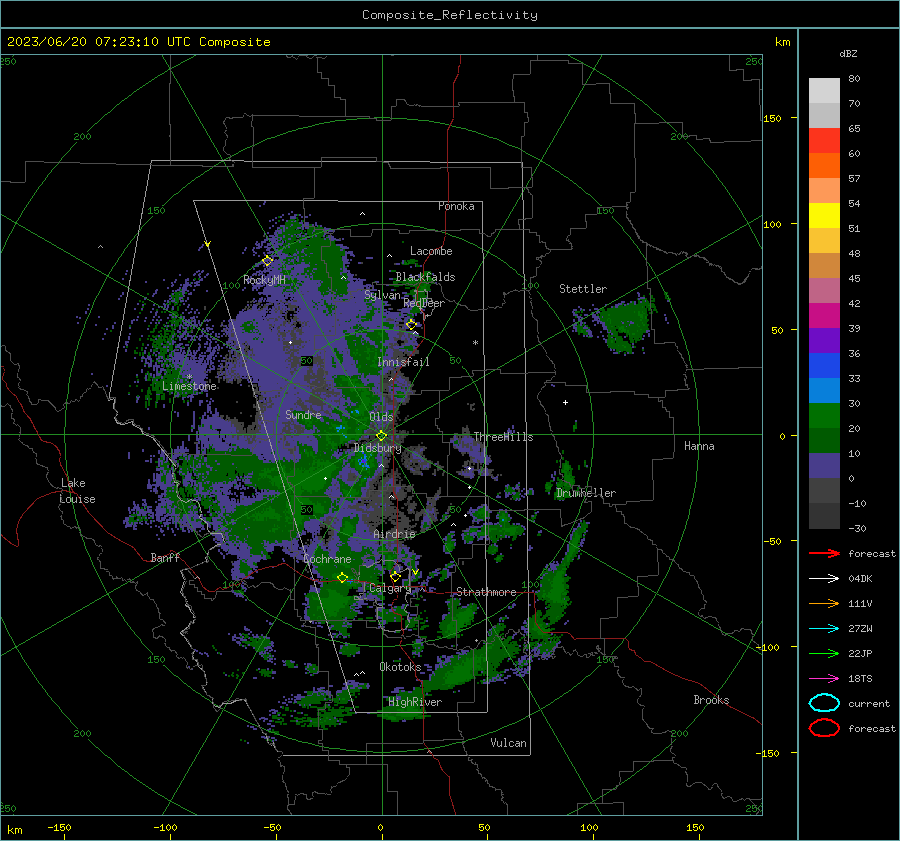The height and width of the screenshot is (841, 900).
Task: Click the Lake Louise label
Action: pyautogui.click(x=77, y=491)
